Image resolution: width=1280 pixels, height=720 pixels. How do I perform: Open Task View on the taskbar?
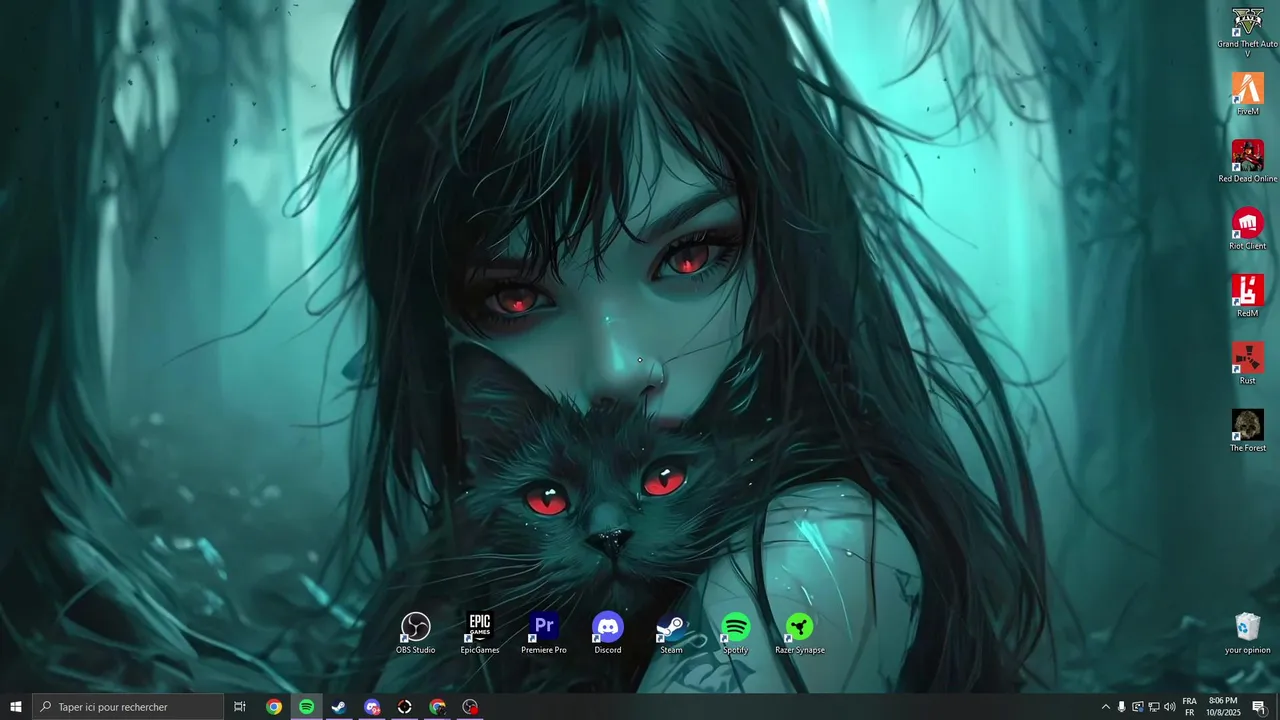(240, 707)
